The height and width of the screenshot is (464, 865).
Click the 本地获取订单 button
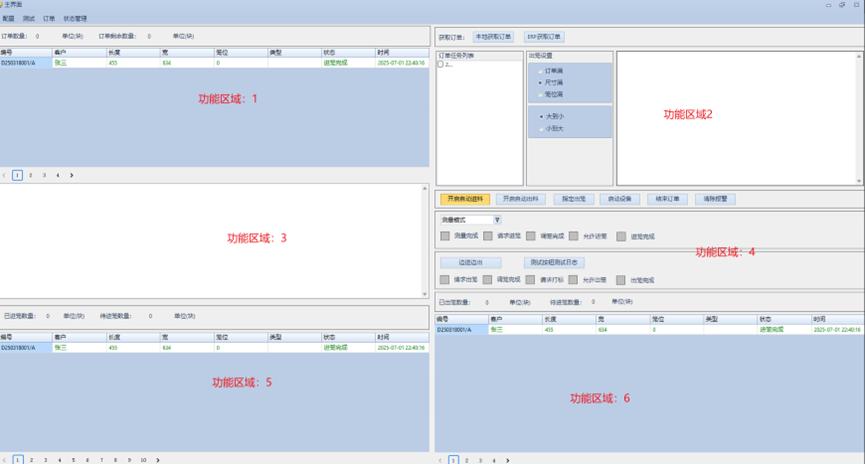click(493, 37)
